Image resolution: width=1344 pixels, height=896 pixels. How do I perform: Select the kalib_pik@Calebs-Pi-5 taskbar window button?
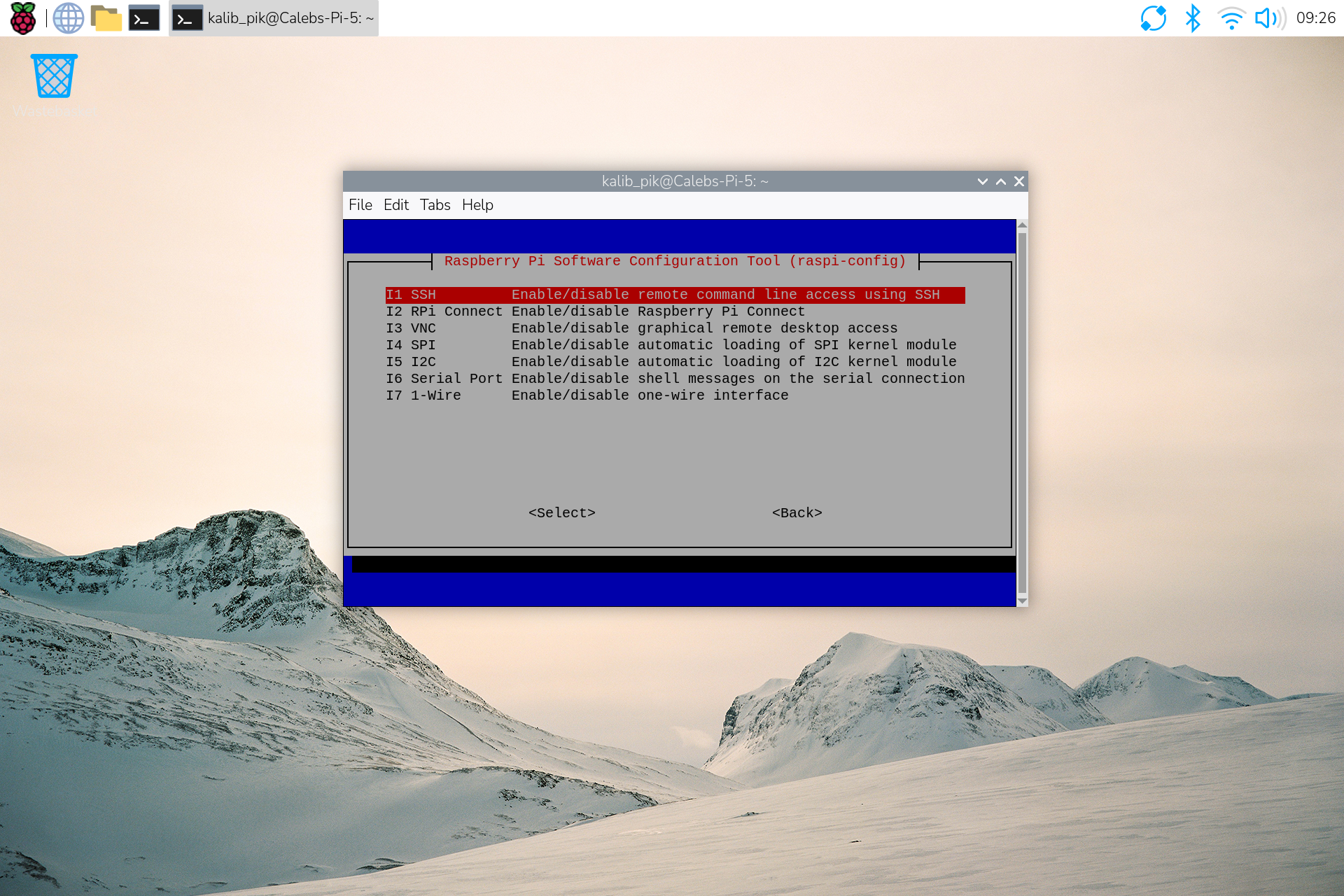pyautogui.click(x=274, y=18)
